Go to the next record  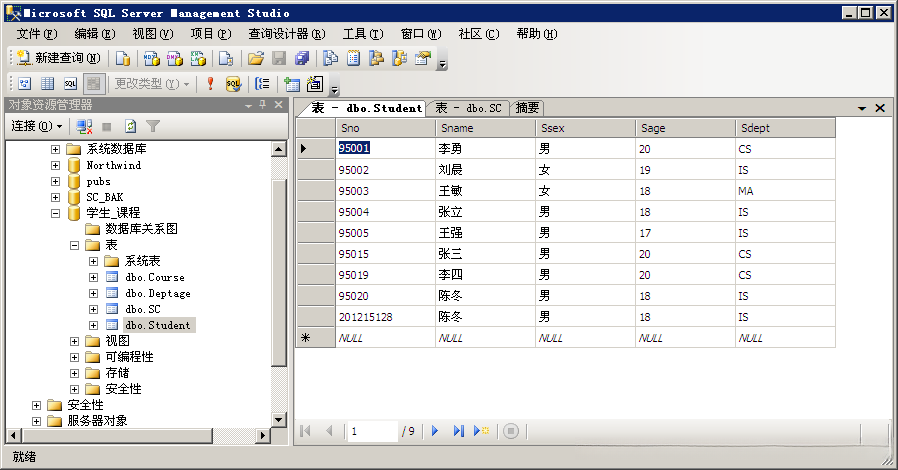[x=435, y=430]
